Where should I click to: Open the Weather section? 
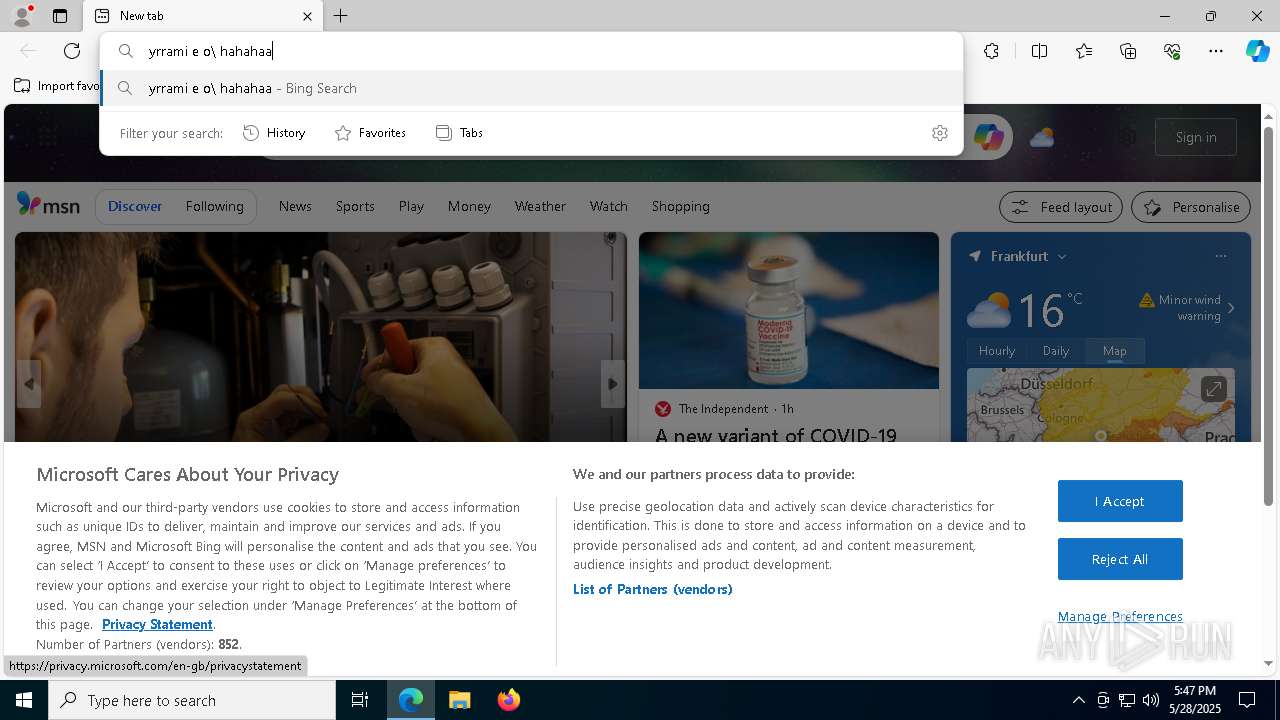tap(540, 206)
